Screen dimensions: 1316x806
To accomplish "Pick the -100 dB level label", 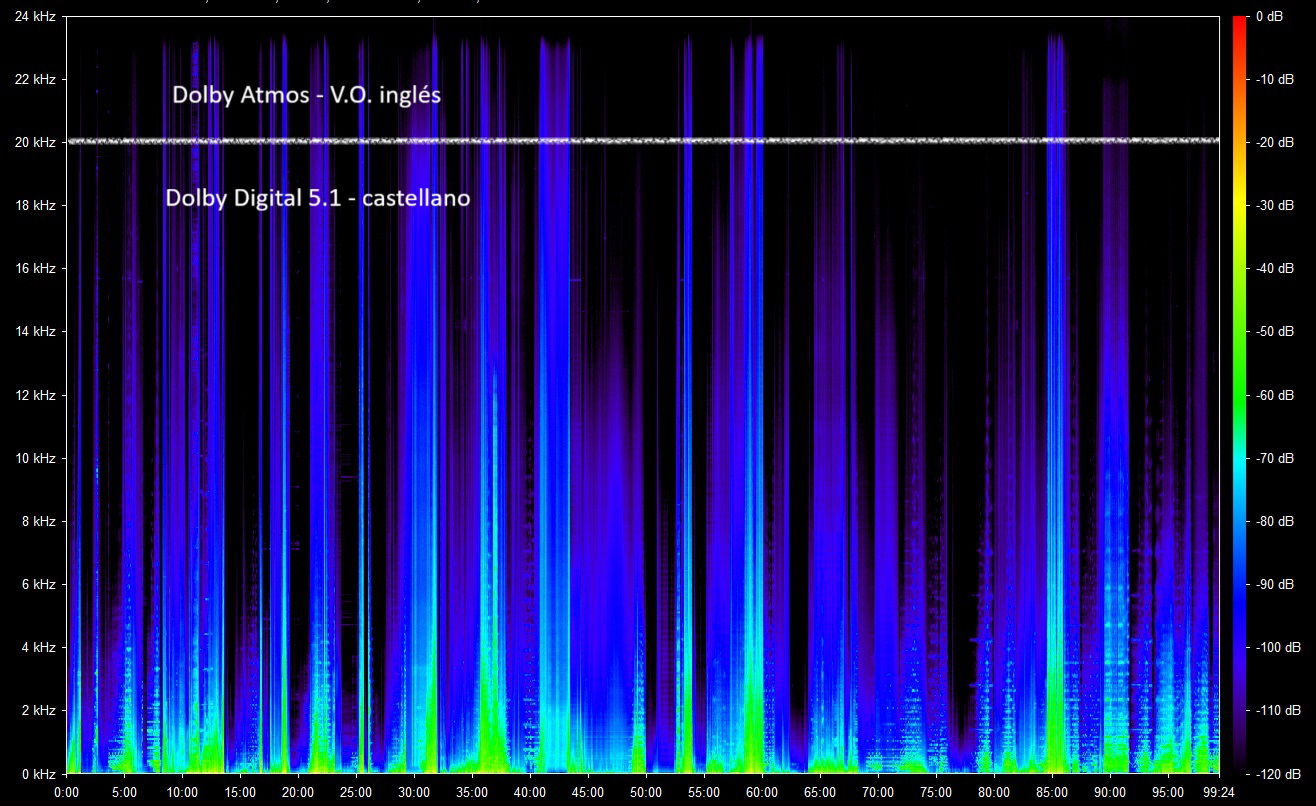I will pyautogui.click(x=1278, y=647).
